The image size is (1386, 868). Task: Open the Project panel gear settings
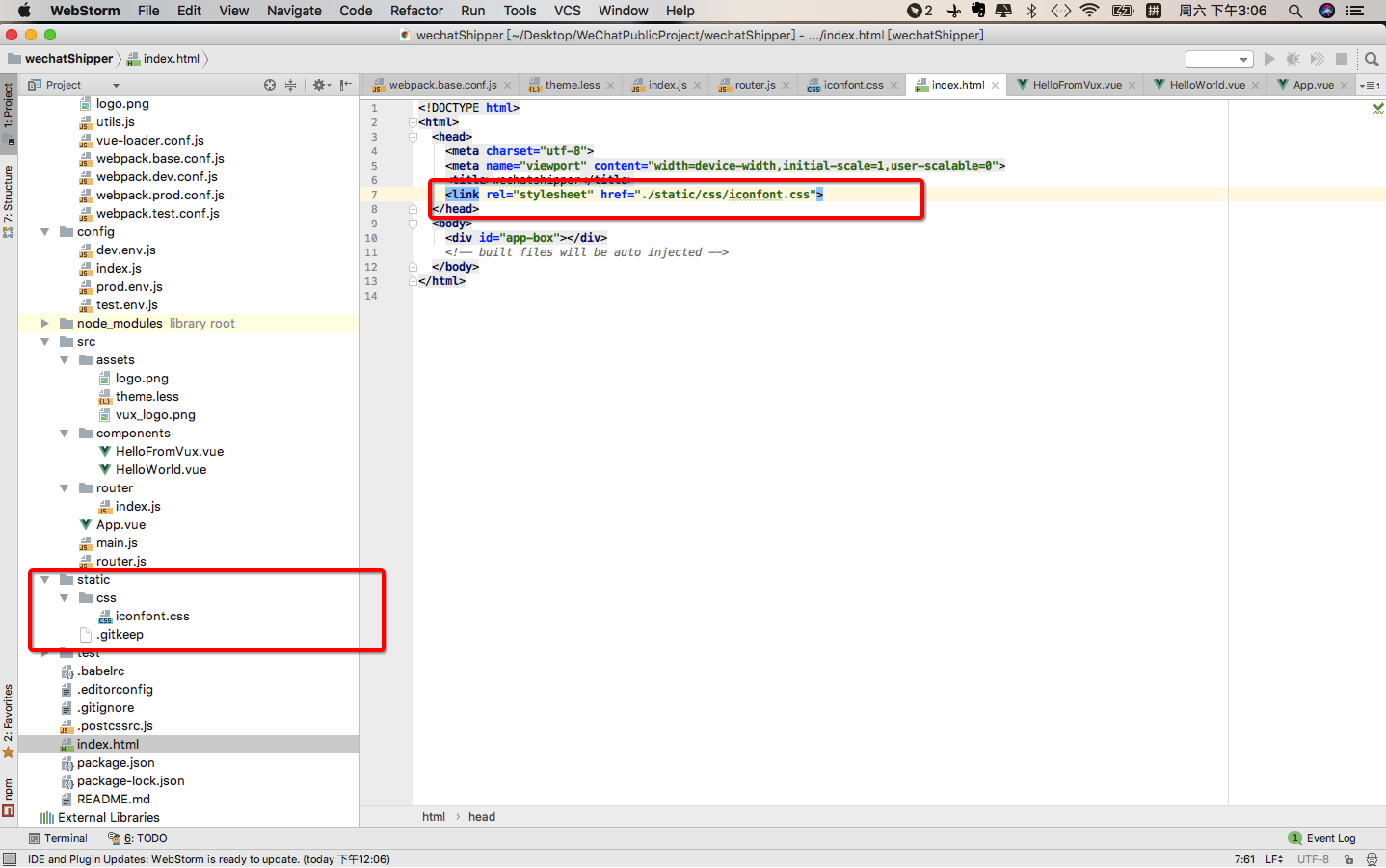(321, 85)
